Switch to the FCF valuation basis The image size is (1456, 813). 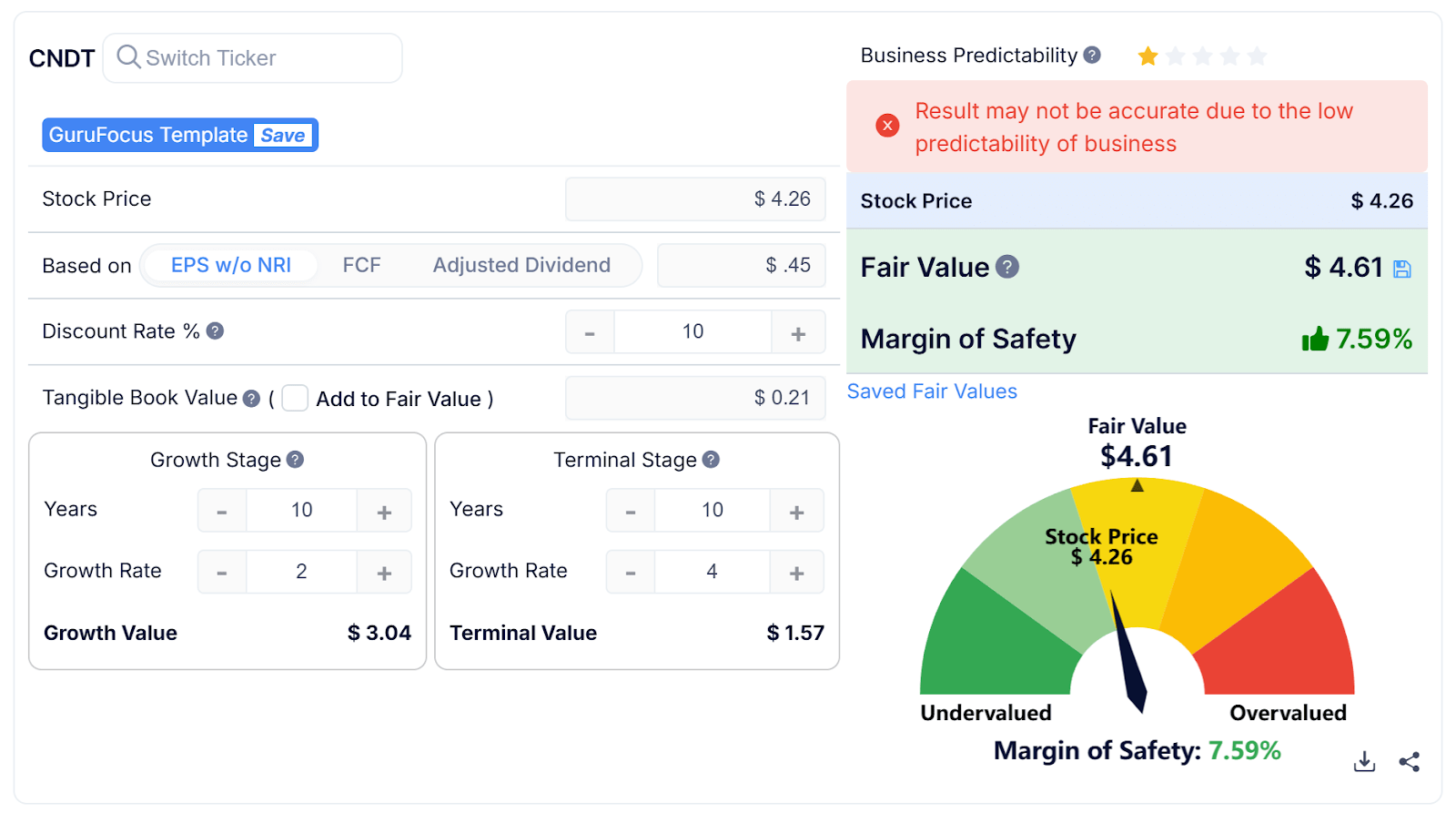pyautogui.click(x=361, y=265)
